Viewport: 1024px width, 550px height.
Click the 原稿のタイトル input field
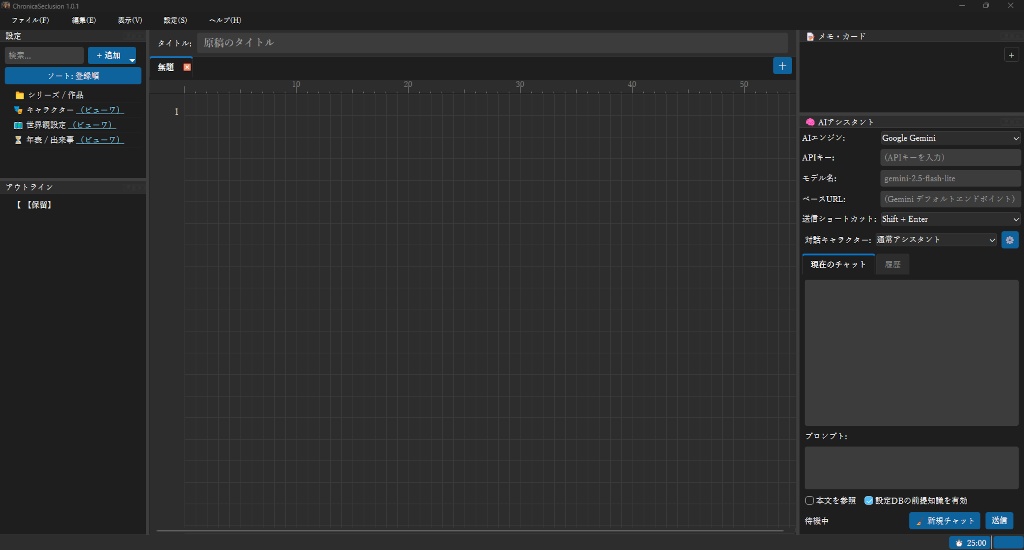[492, 42]
